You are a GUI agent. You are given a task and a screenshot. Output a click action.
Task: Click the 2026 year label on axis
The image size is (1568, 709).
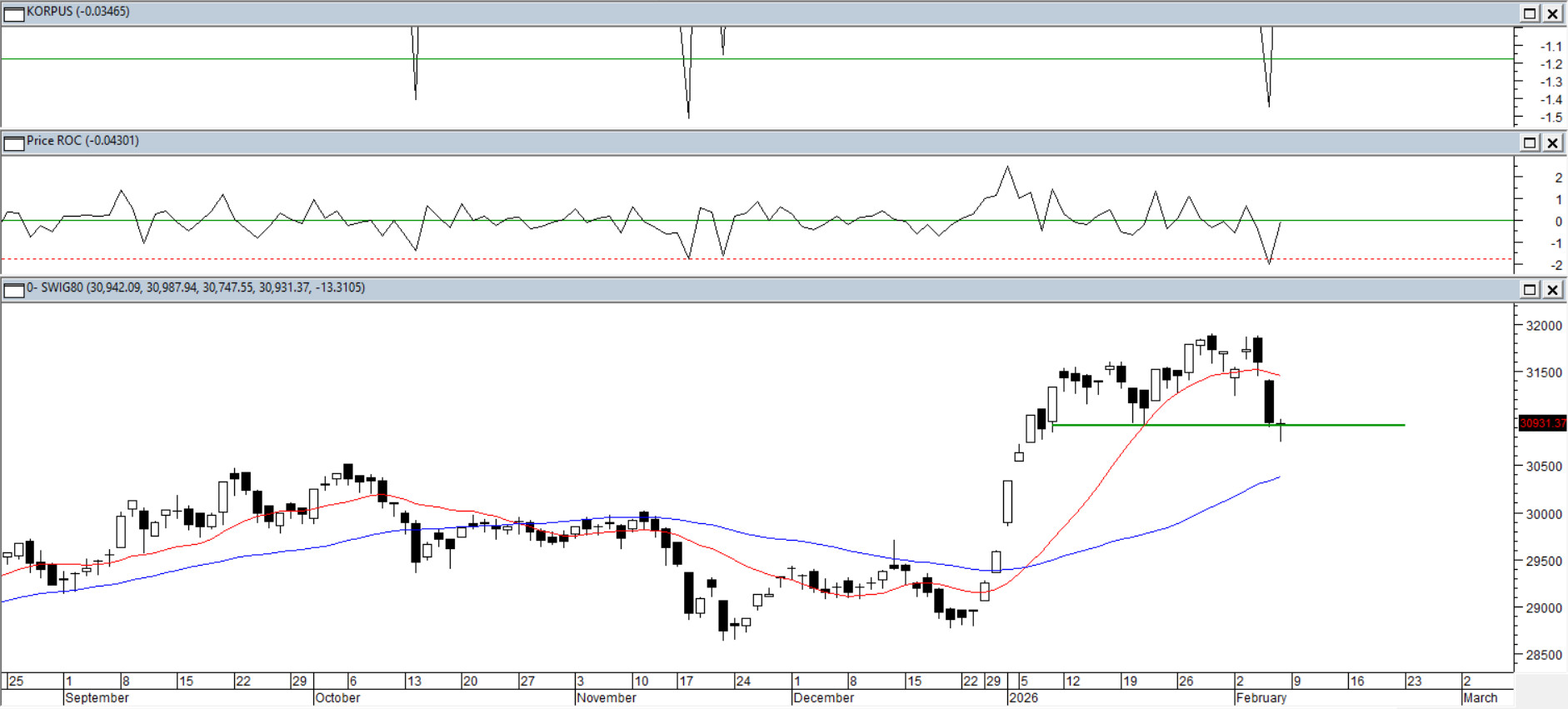pyautogui.click(x=1023, y=698)
